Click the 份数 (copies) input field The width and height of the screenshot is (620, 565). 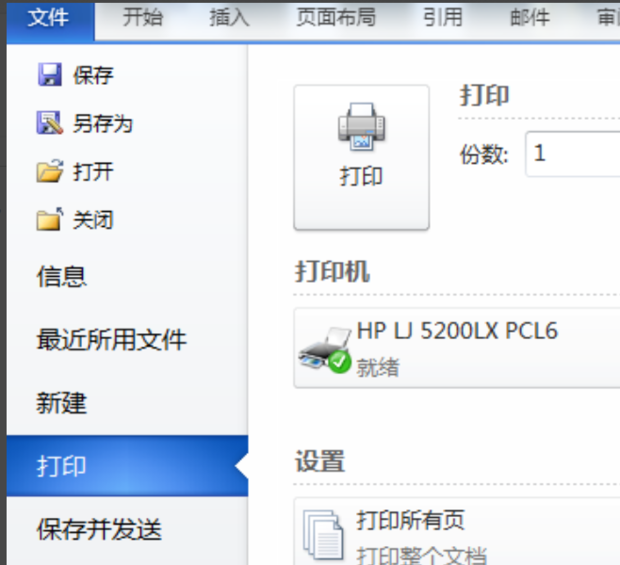click(573, 154)
